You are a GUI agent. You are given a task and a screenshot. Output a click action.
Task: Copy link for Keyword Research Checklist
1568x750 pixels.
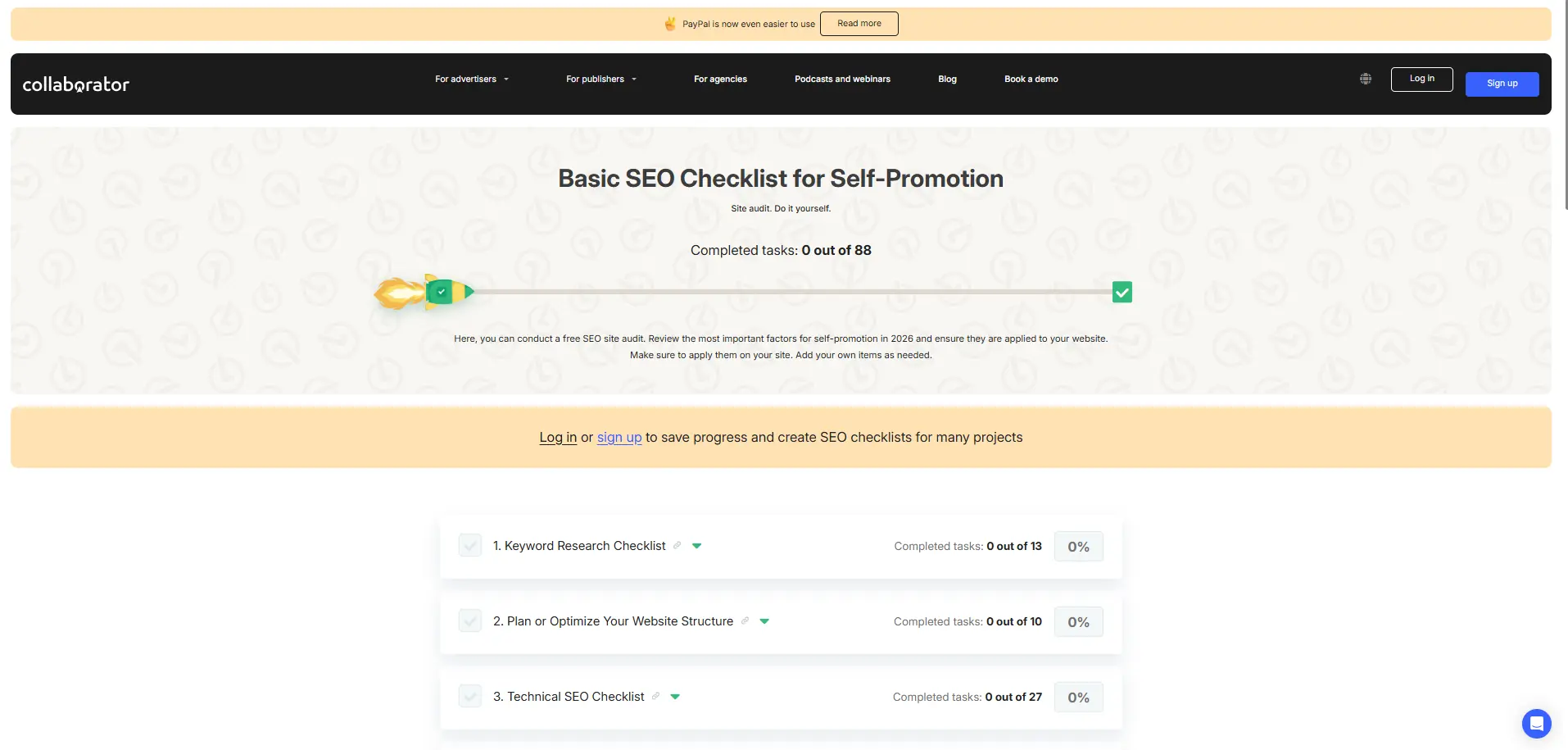pyautogui.click(x=678, y=545)
